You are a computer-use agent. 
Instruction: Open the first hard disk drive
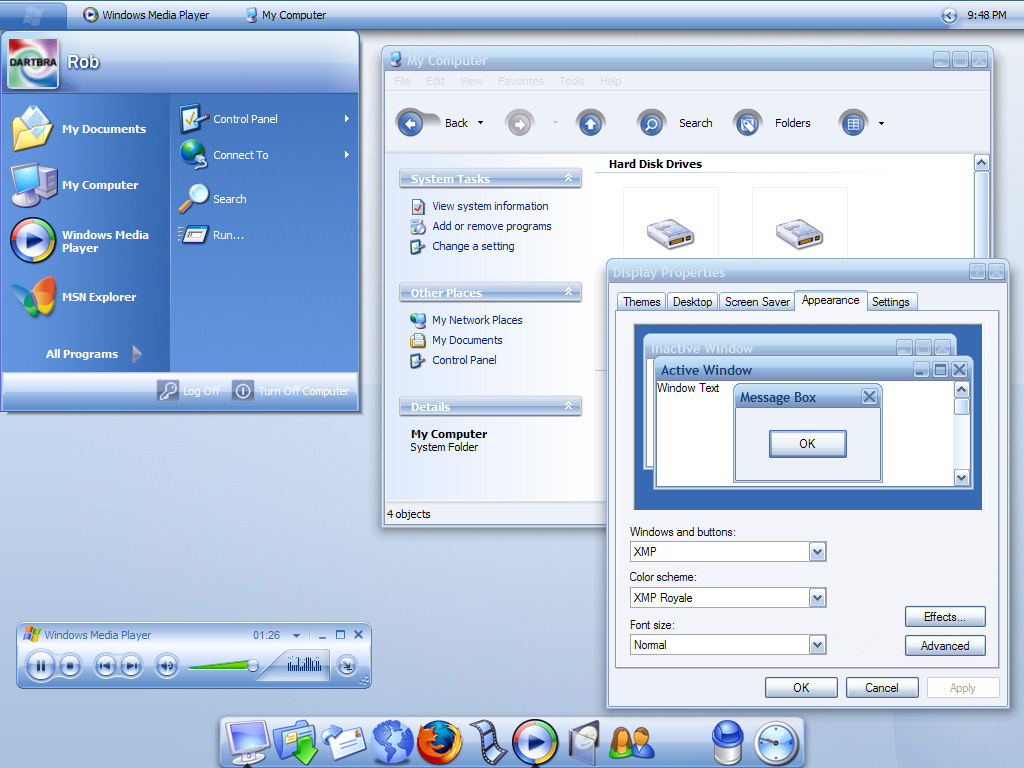(671, 233)
